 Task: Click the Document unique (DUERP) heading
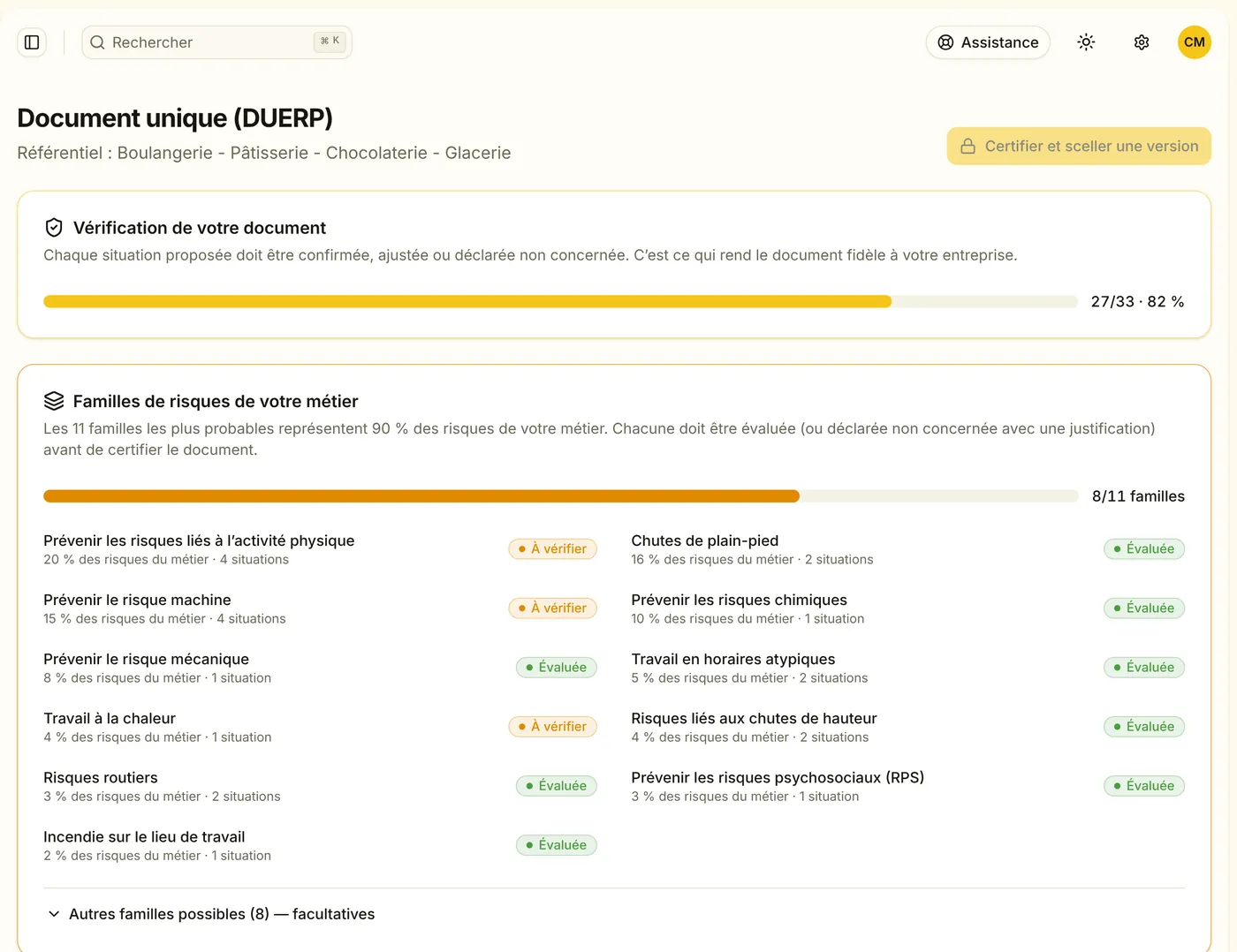tap(175, 118)
